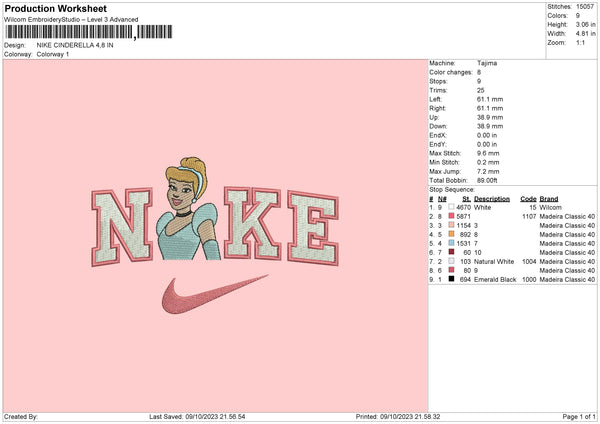The height and width of the screenshot is (424, 600).
Task: Select the Wilcom EmbroideryStudio Level 3 Advanced text
Action: tap(71, 20)
